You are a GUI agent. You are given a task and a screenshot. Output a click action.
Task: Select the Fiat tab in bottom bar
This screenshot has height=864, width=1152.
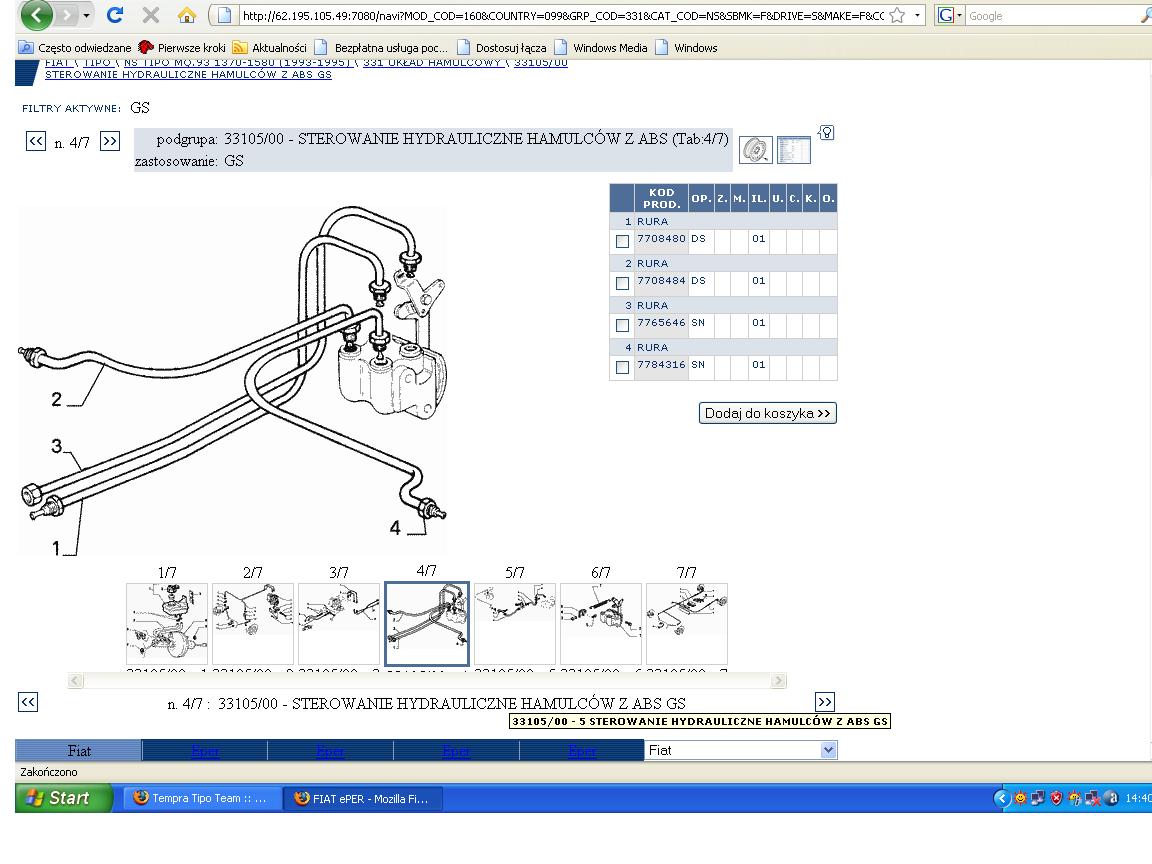point(79,750)
